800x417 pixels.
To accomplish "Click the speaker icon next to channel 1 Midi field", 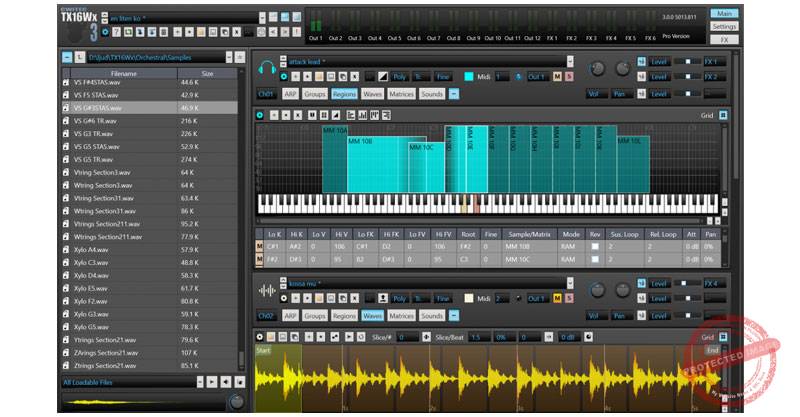I will click(x=518, y=77).
